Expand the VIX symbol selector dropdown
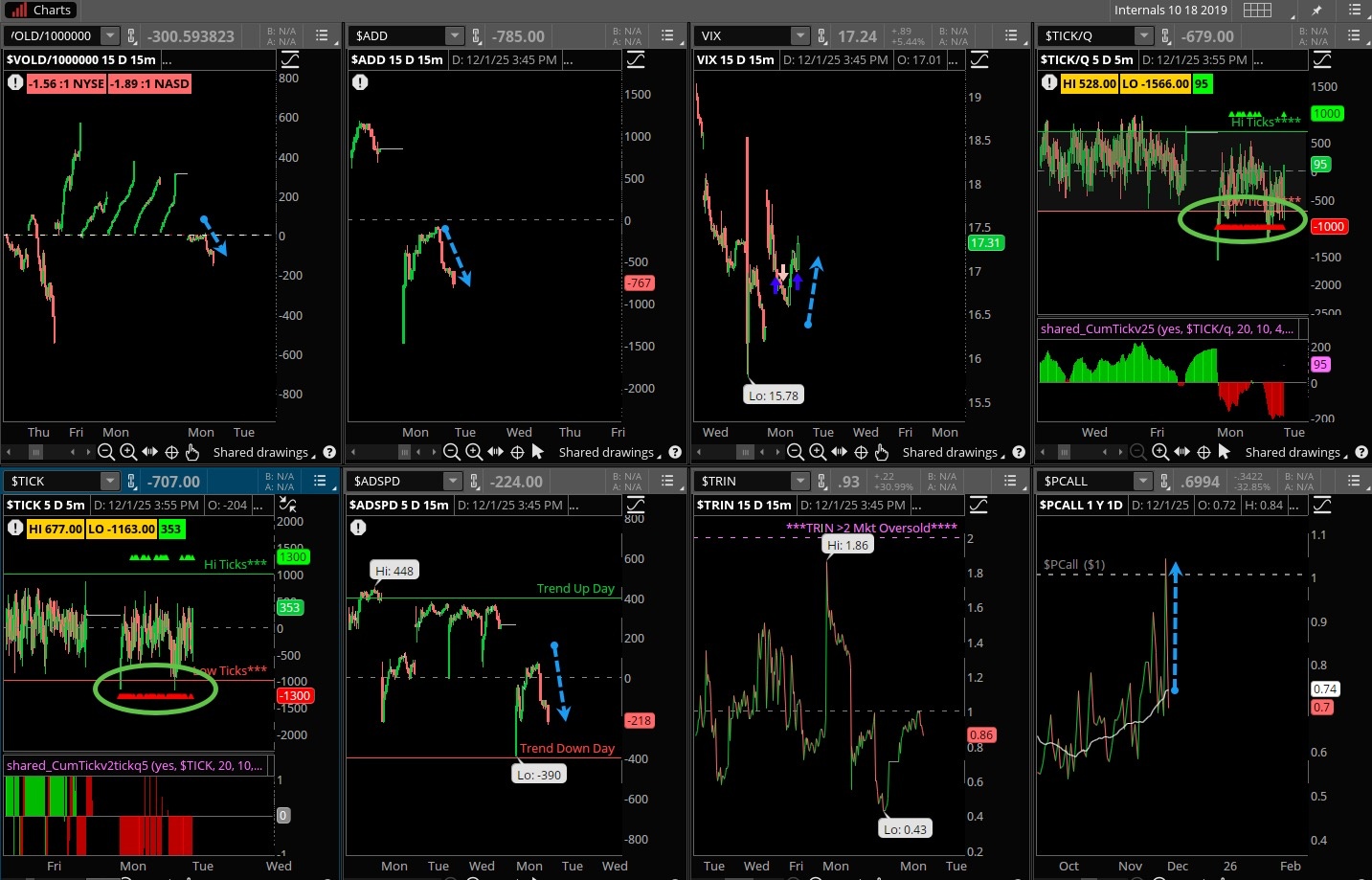The height and width of the screenshot is (880, 1372). click(800, 36)
